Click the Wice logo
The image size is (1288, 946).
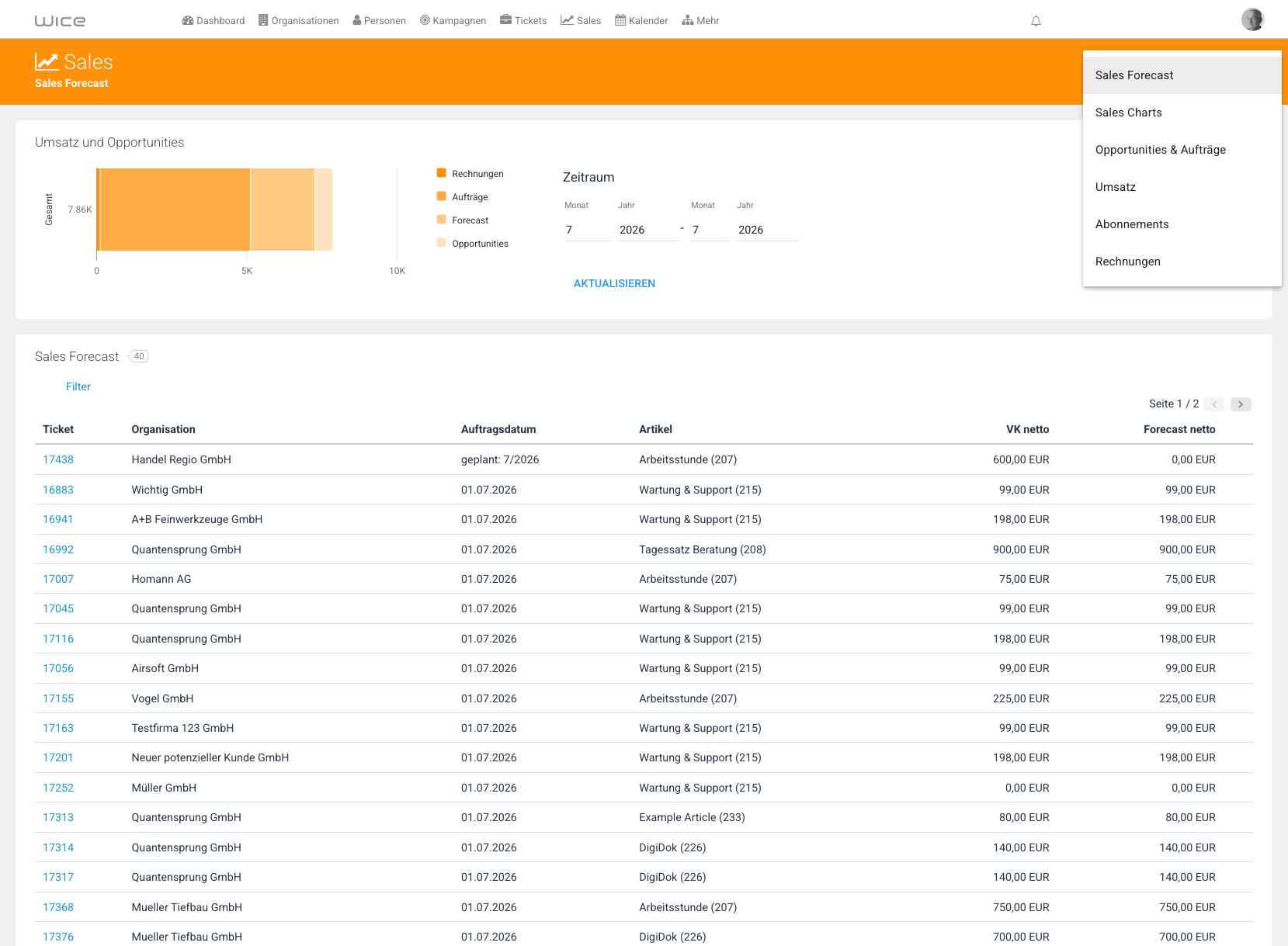click(60, 21)
